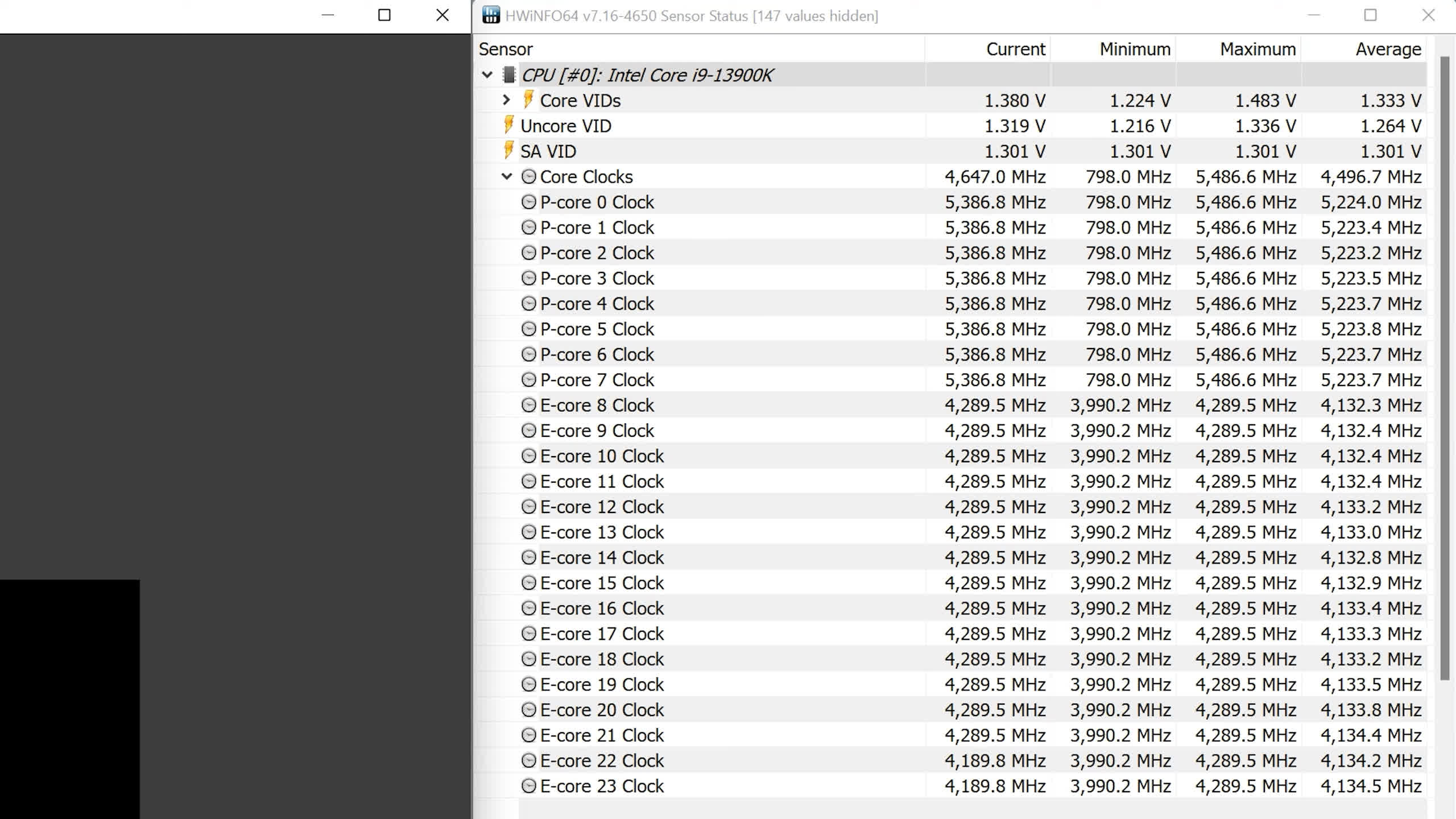Click the E-core 9 Clock icon
Viewport: 1456px width, 819px height.
(529, 431)
